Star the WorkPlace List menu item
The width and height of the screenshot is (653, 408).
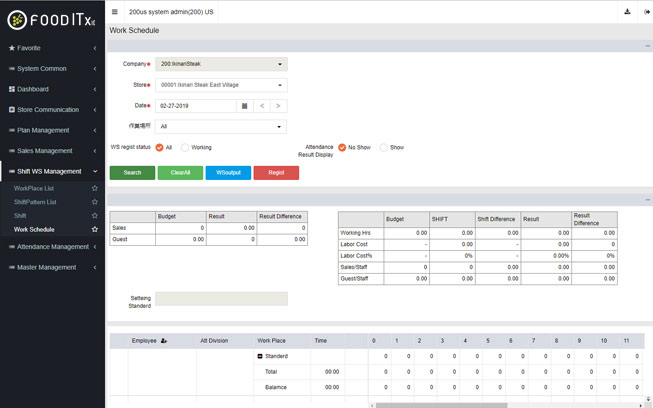95,188
